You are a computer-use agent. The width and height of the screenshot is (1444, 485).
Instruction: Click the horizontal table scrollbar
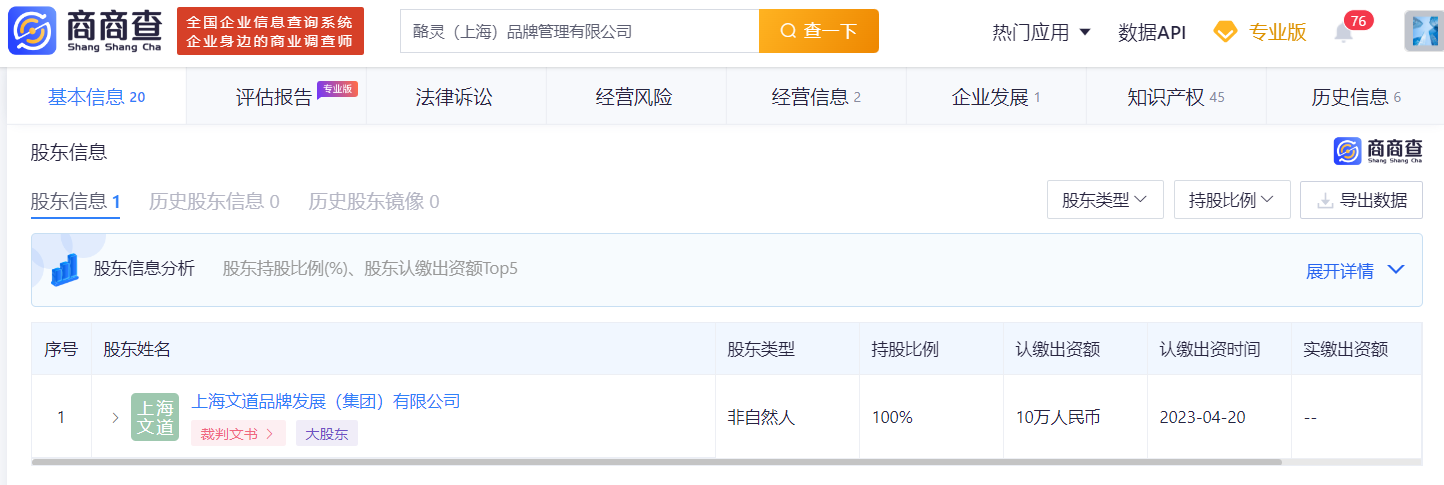pos(656,462)
